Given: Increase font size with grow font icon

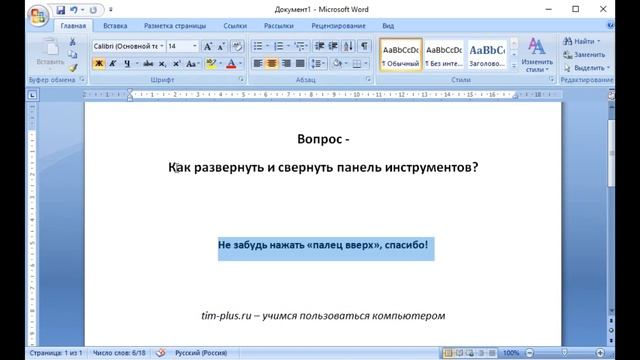Looking at the screenshot, I should click(x=208, y=46).
